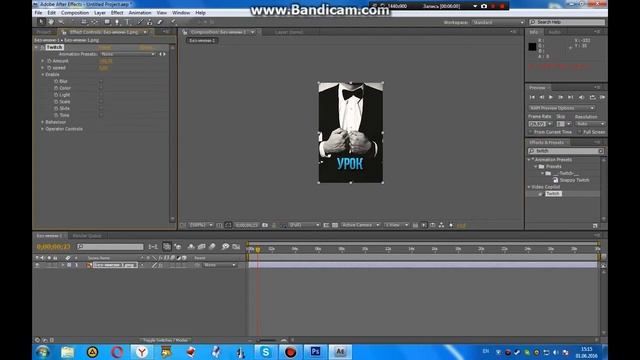Screen dimensions: 640x360
Task: Click the loop options icon in Preview
Action: coord(592,97)
